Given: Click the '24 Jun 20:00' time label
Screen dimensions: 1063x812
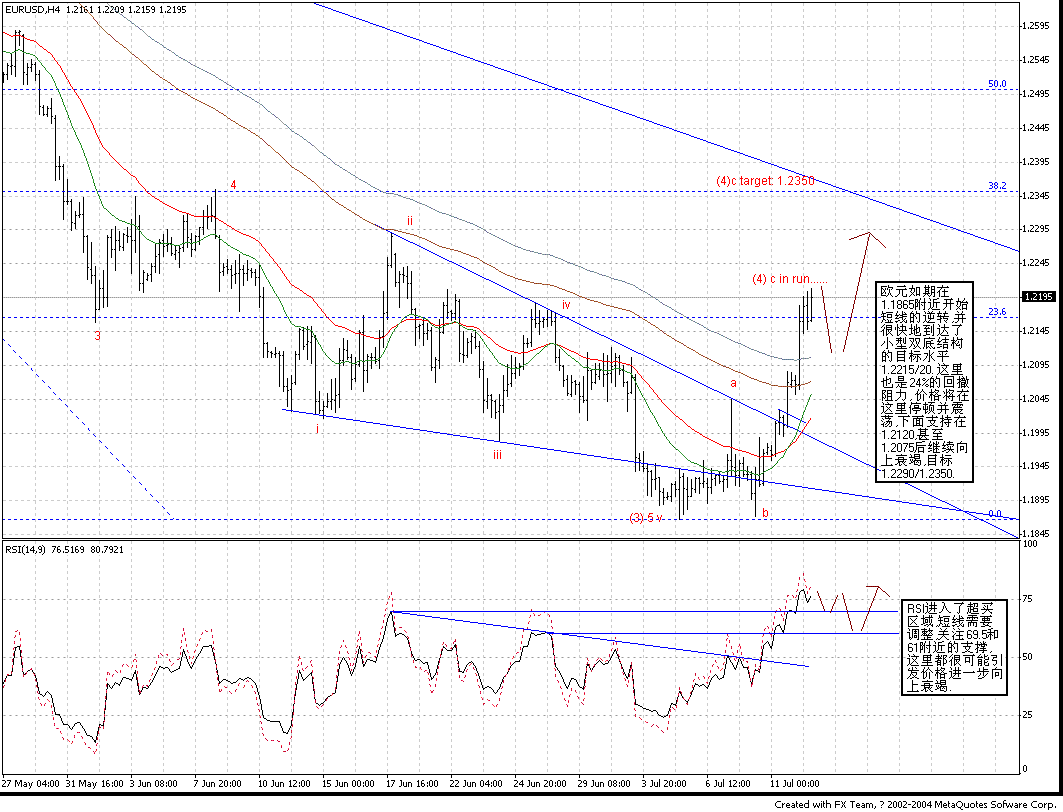Looking at the screenshot, I should coord(541,784).
